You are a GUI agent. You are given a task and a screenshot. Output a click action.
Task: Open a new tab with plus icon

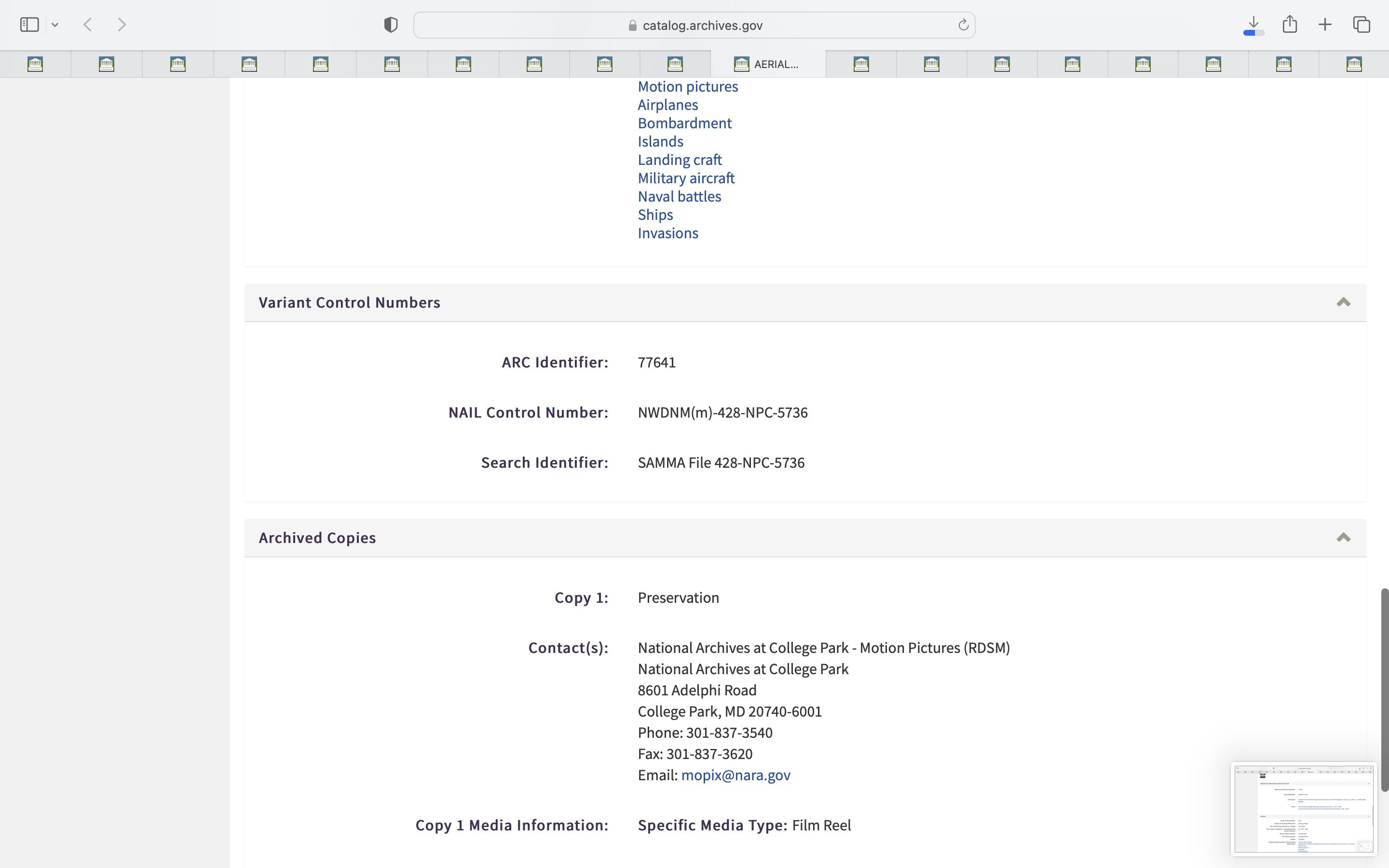(1325, 25)
